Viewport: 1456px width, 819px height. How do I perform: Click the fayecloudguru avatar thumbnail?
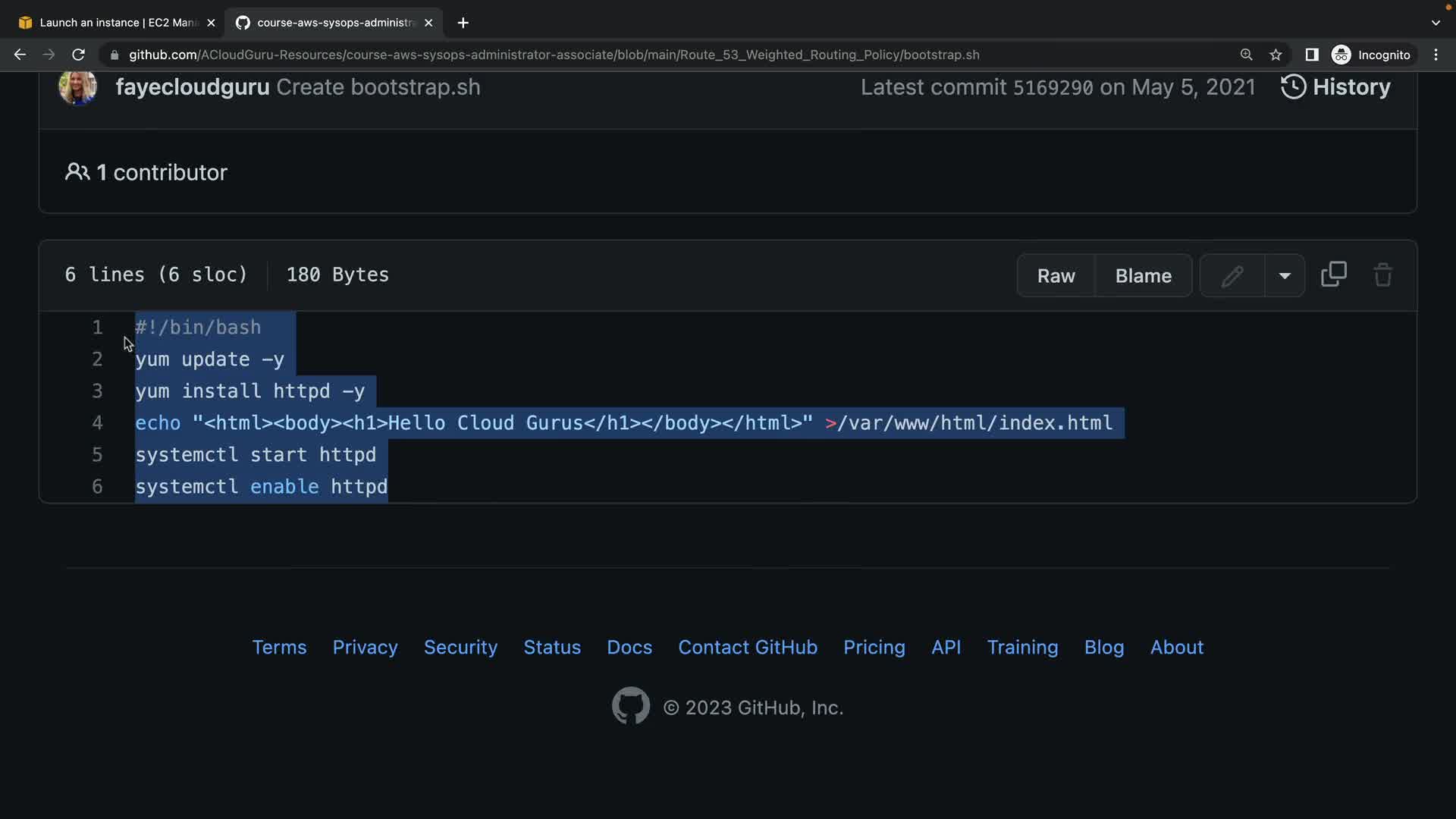(77, 87)
